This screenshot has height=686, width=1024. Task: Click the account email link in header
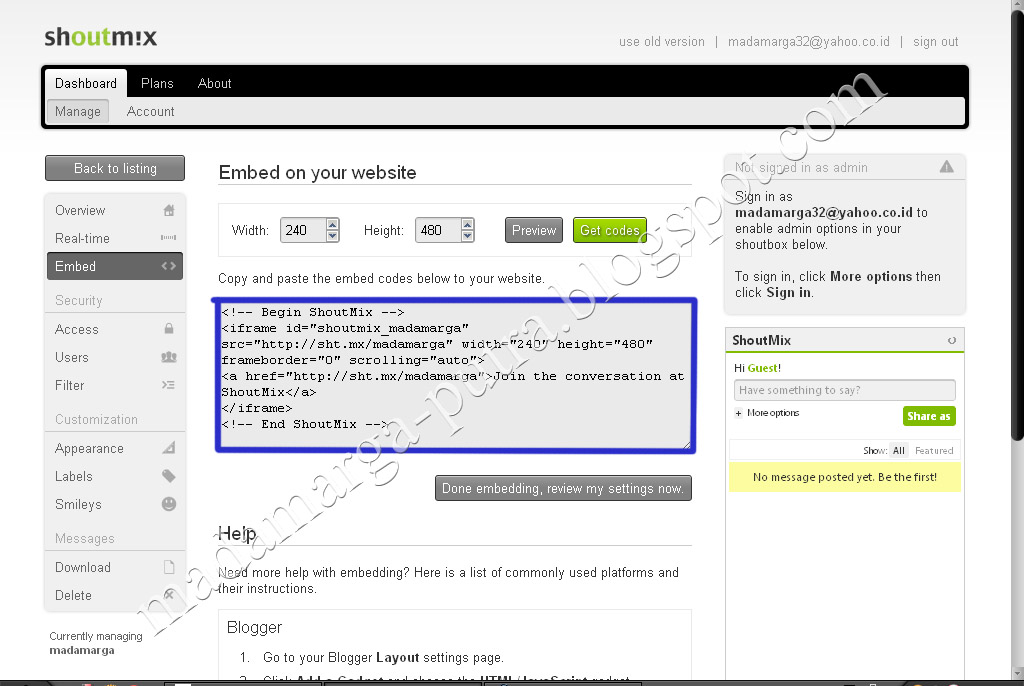808,42
